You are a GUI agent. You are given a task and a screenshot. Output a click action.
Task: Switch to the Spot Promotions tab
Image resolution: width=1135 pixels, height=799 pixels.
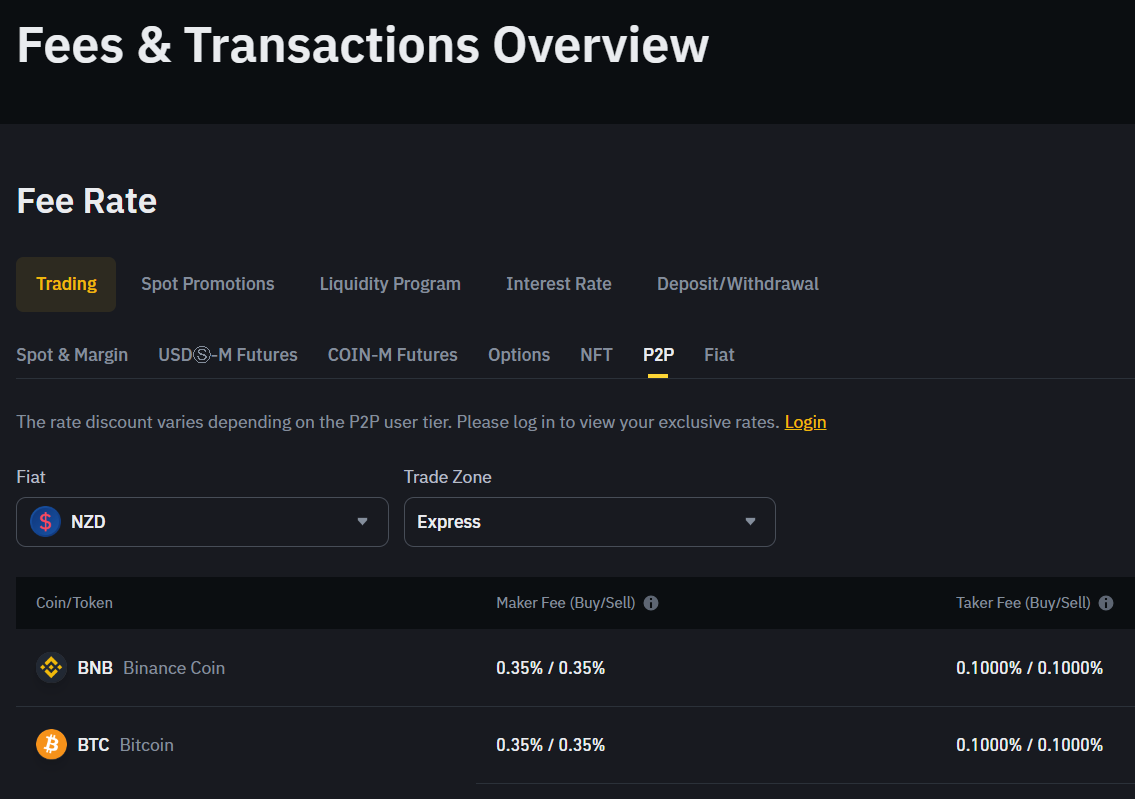click(207, 284)
